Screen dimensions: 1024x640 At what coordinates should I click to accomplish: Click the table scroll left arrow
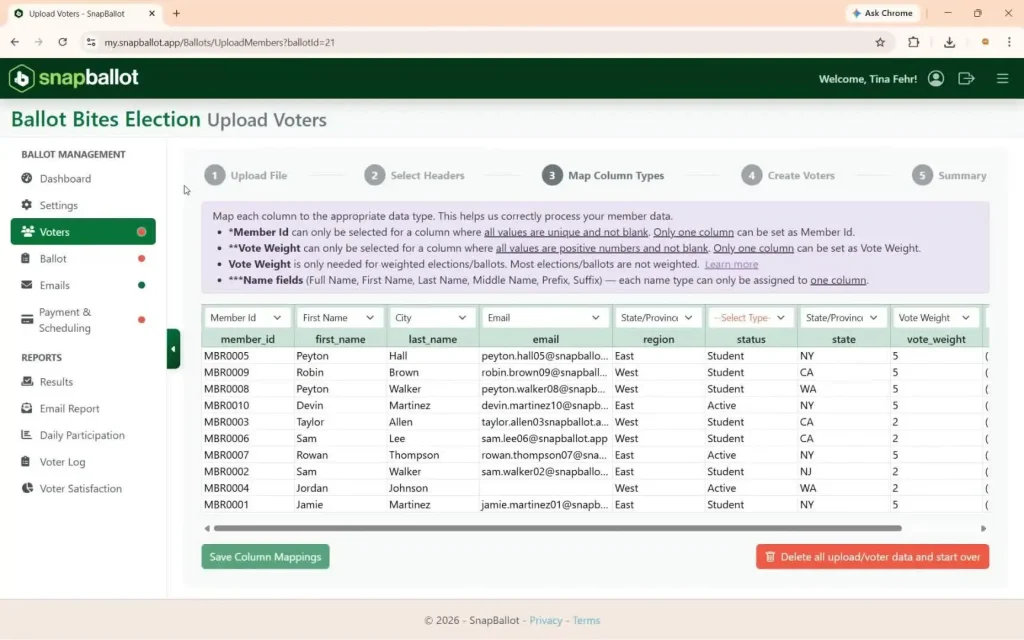pyautogui.click(x=207, y=528)
